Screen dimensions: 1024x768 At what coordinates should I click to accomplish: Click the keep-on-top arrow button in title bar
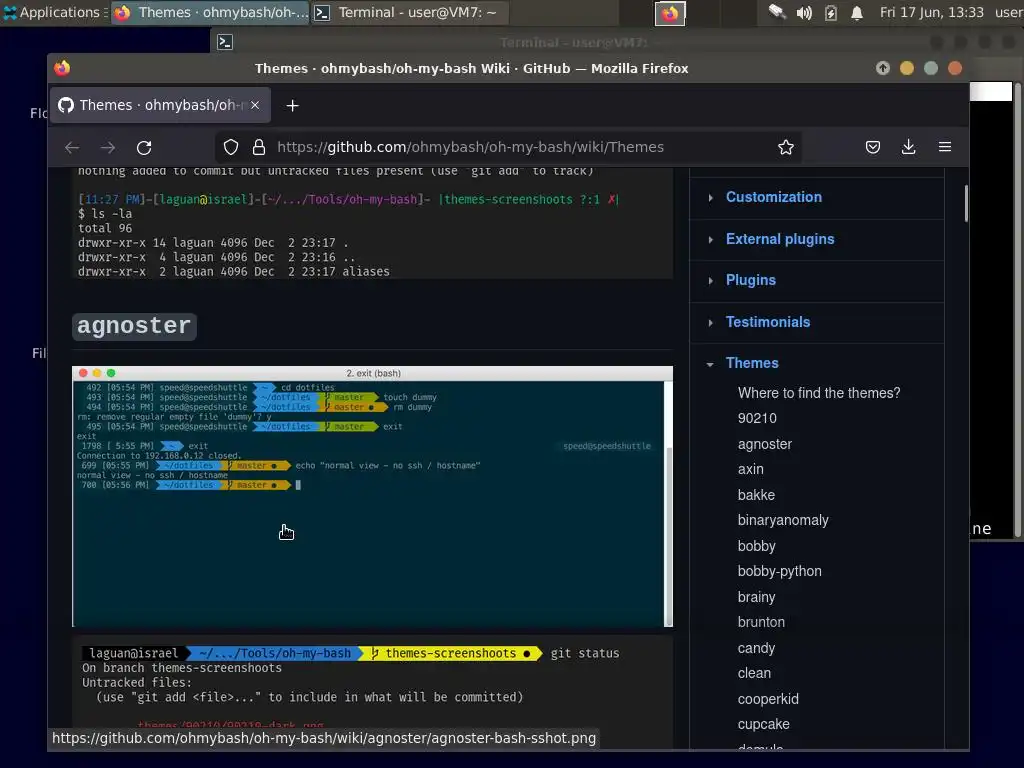883,68
